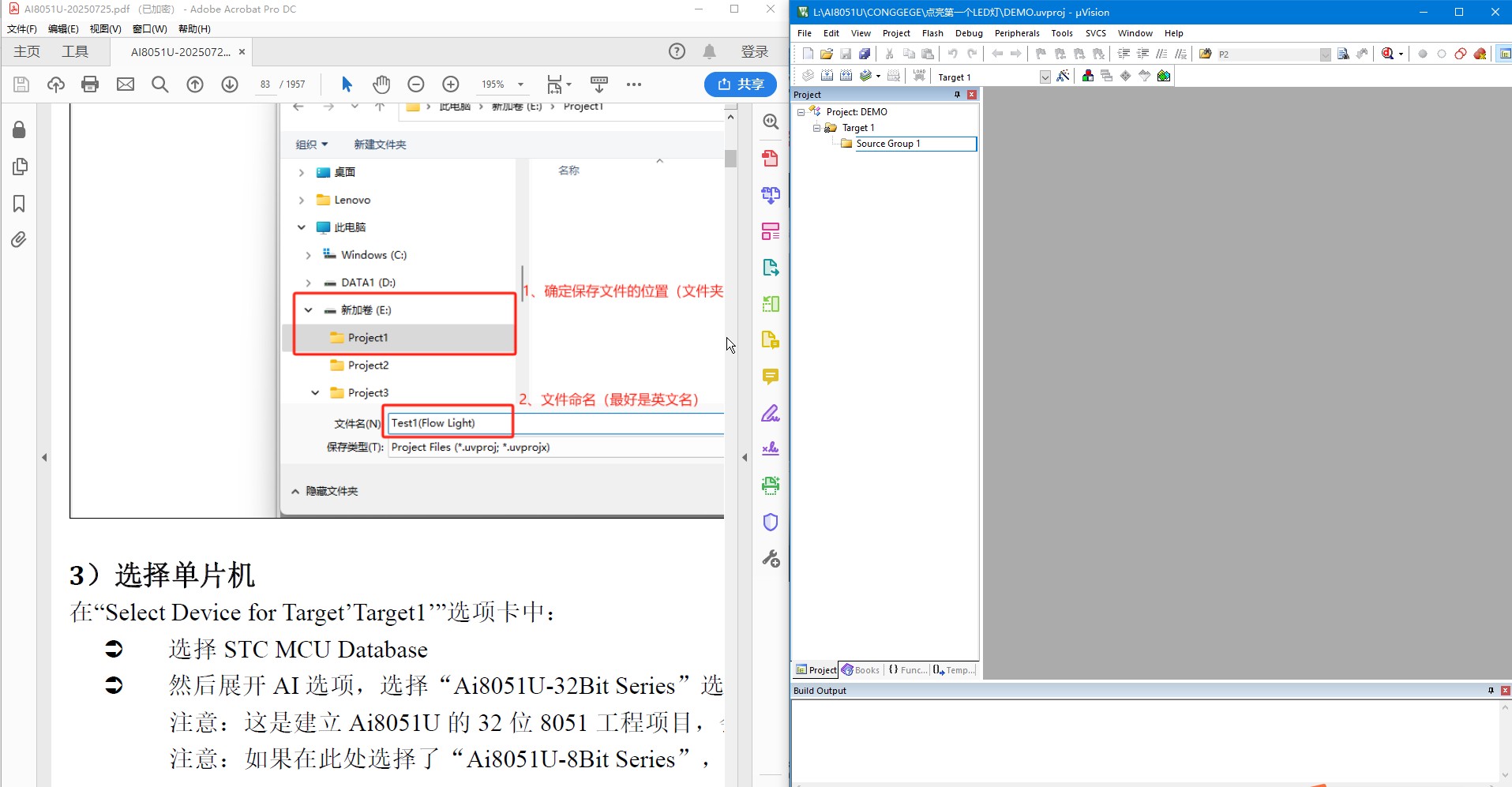
Task: Open Acrobat notifications bell
Action: tap(710, 51)
